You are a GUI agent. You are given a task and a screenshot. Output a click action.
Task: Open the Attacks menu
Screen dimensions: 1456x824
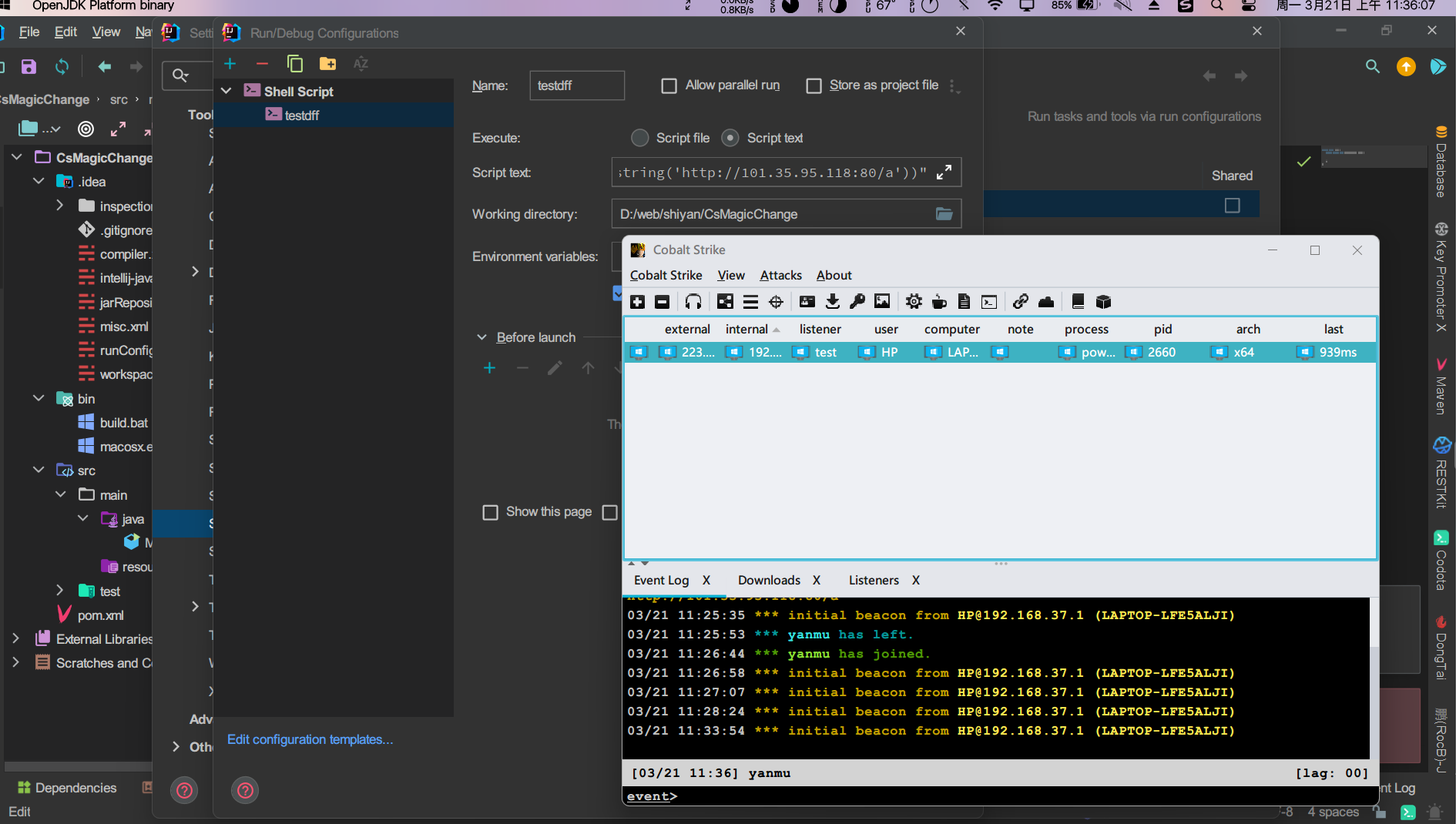780,275
